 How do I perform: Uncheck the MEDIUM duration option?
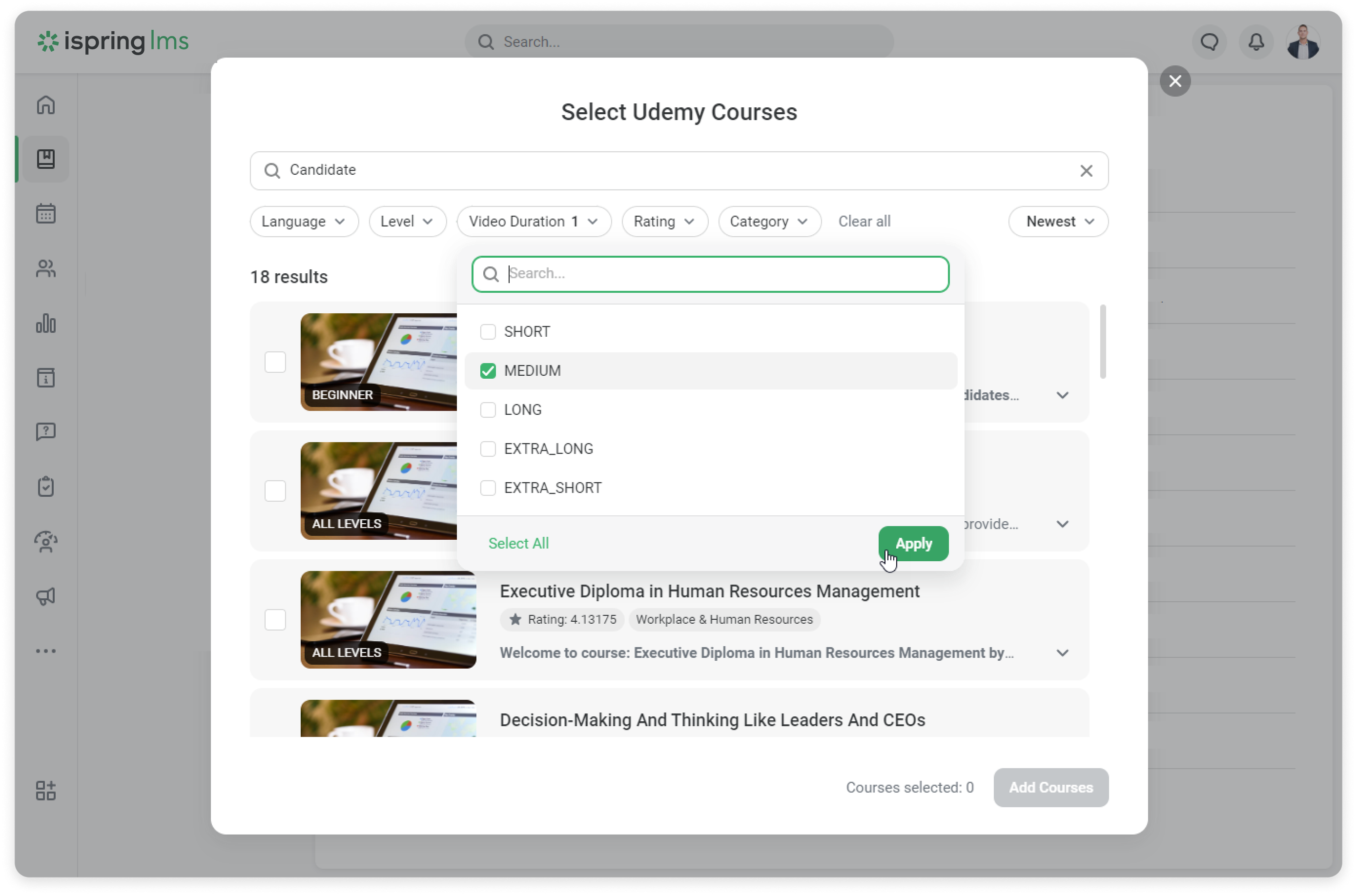click(488, 371)
